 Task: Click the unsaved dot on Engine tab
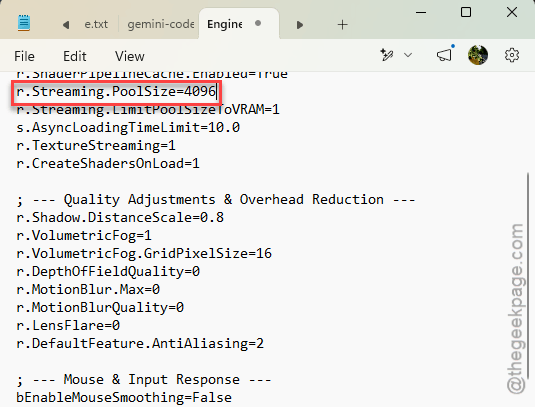point(258,23)
